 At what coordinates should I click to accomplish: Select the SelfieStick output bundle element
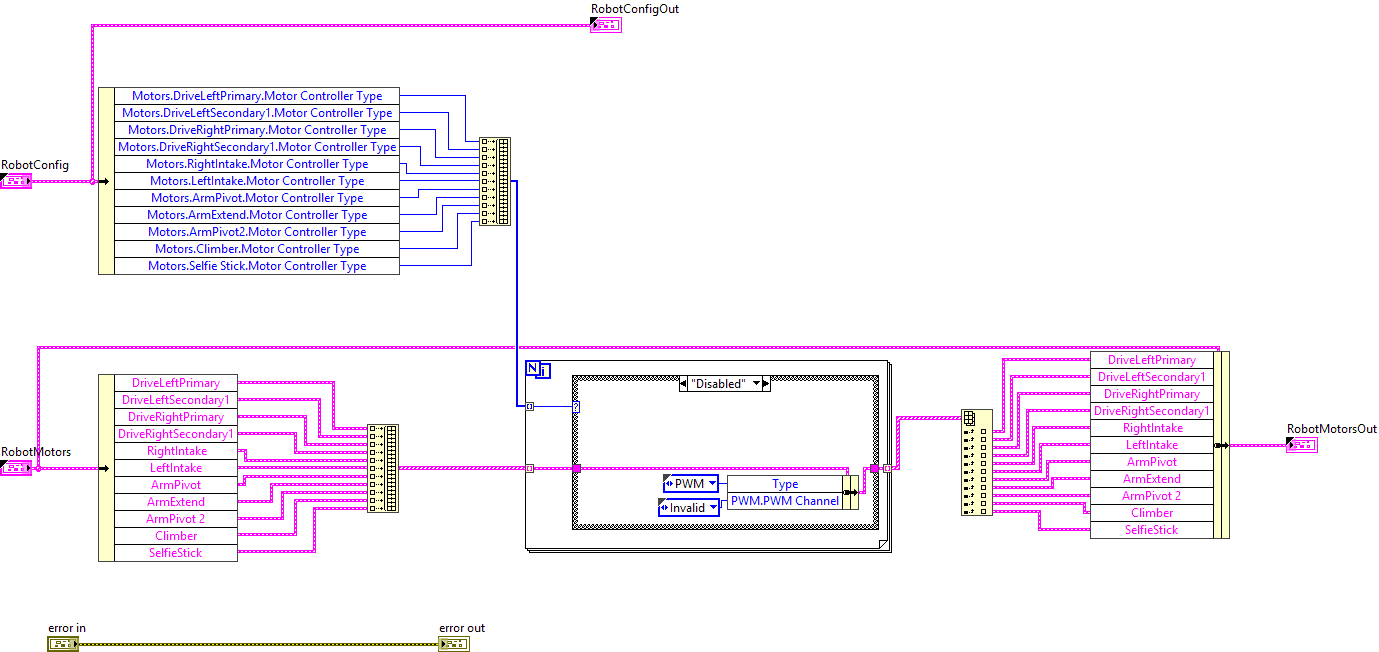(1151, 530)
